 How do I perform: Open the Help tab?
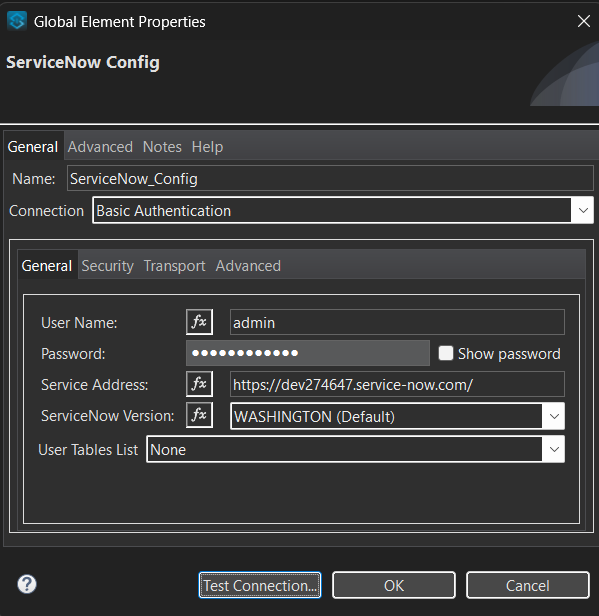click(207, 147)
